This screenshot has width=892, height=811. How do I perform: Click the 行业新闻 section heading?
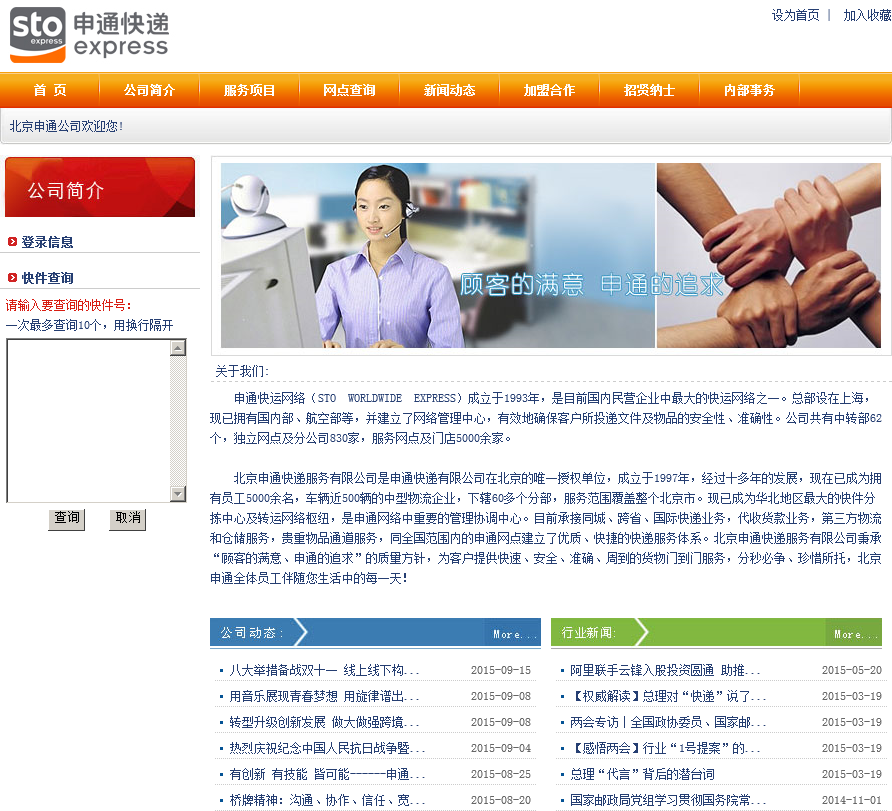click(x=588, y=633)
